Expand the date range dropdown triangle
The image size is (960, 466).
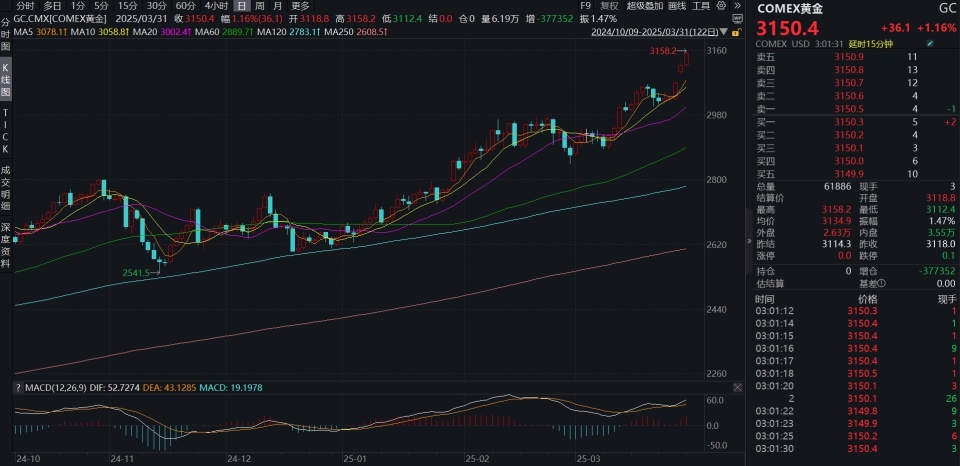(x=723, y=31)
